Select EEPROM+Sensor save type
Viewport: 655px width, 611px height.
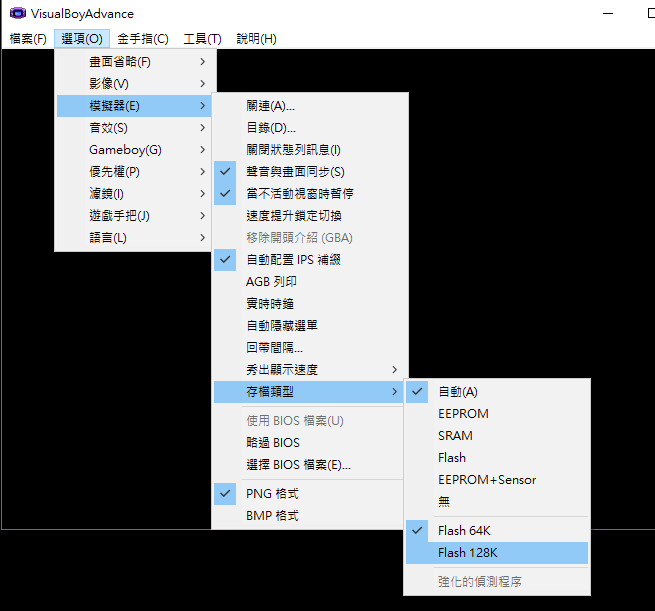point(497,480)
